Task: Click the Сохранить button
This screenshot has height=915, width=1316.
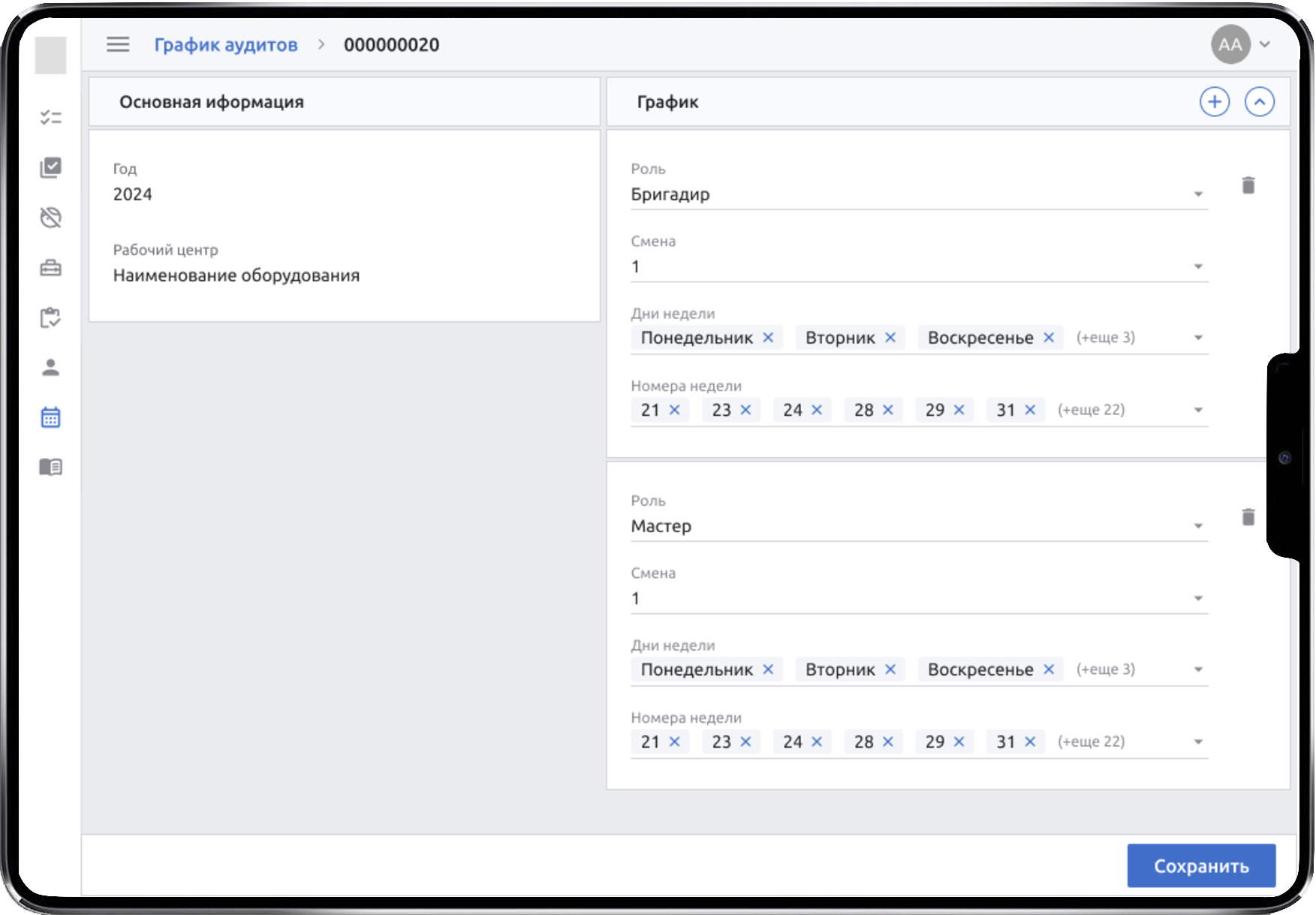Action: pos(1201,865)
